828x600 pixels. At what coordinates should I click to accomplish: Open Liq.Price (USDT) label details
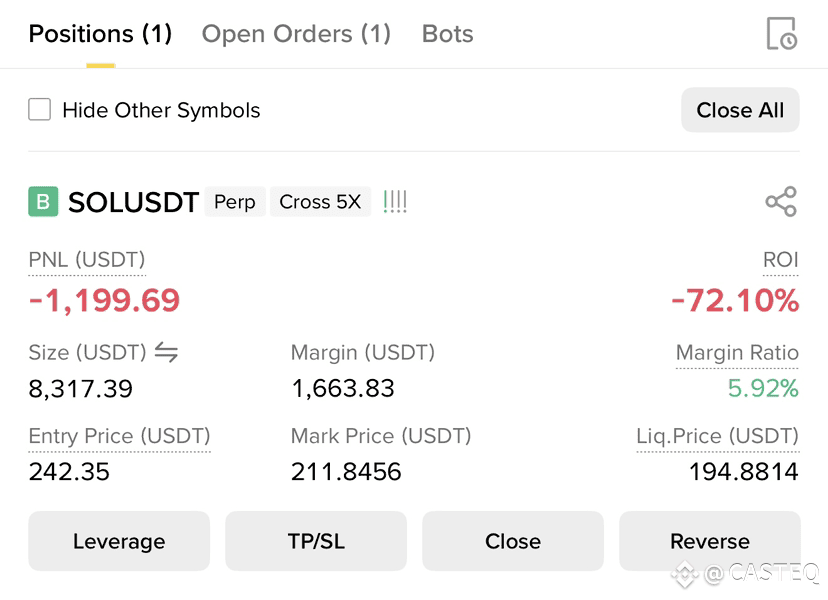coord(718,436)
